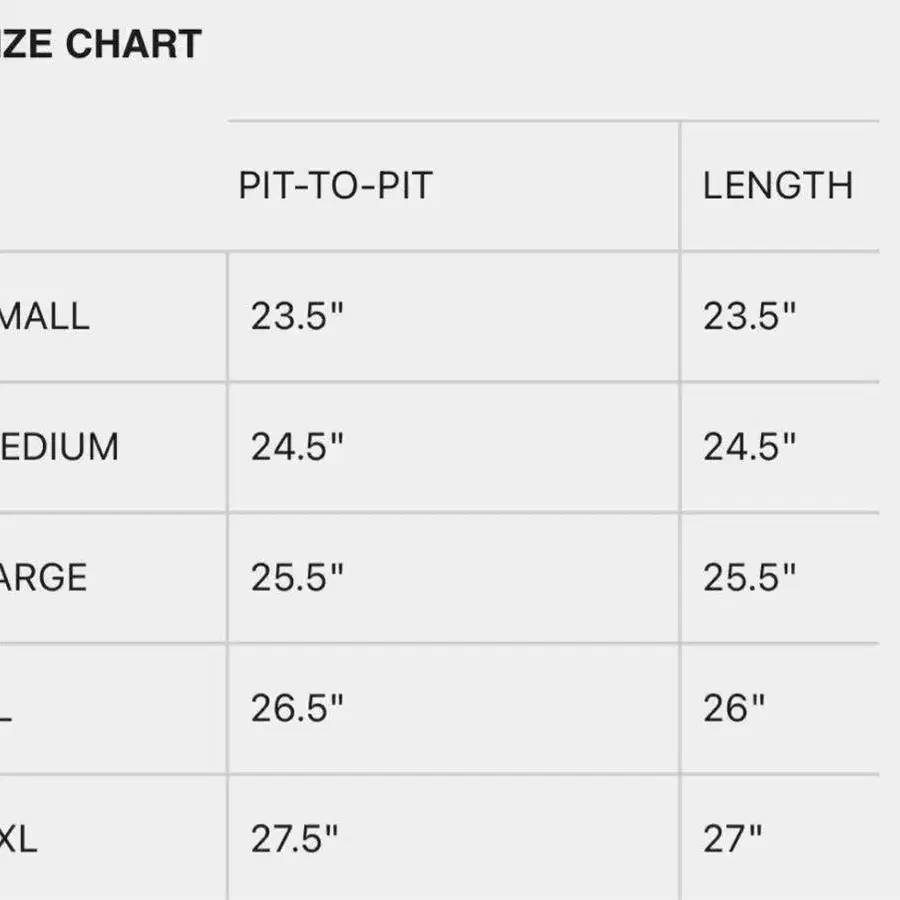
Task: Click the empty top-left header cell
Action: 113,186
